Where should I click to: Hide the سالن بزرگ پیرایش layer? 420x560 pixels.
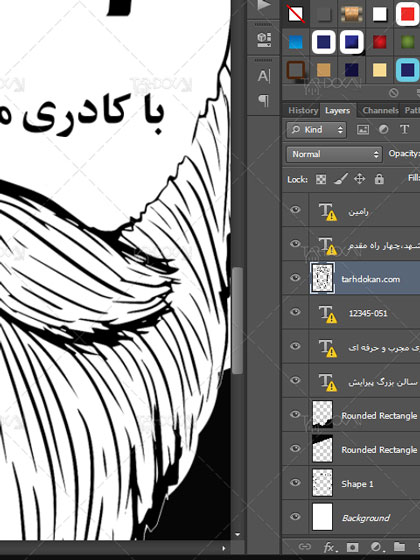[295, 380]
